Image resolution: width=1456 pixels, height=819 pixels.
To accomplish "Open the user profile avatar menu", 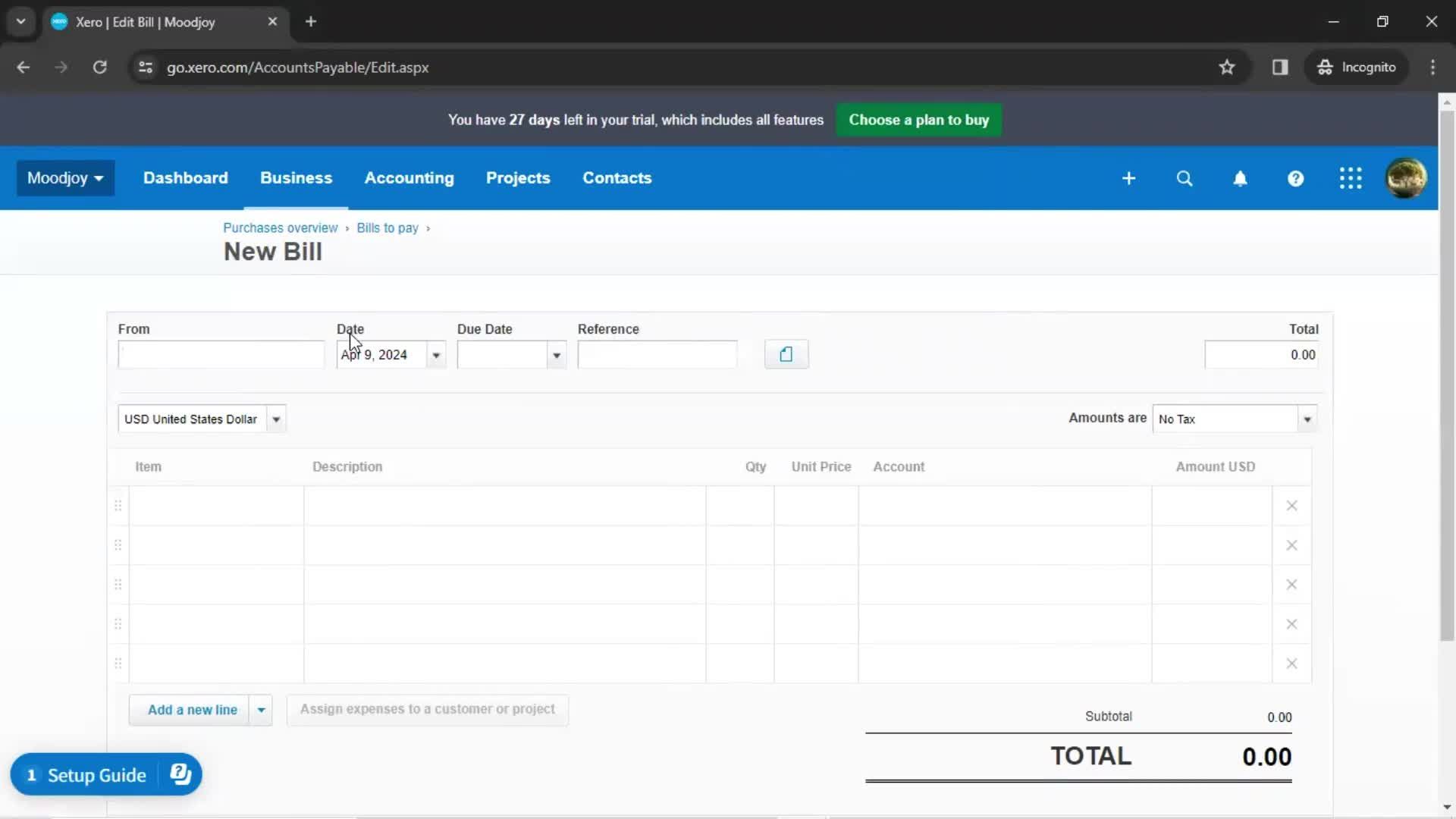I will (x=1406, y=178).
